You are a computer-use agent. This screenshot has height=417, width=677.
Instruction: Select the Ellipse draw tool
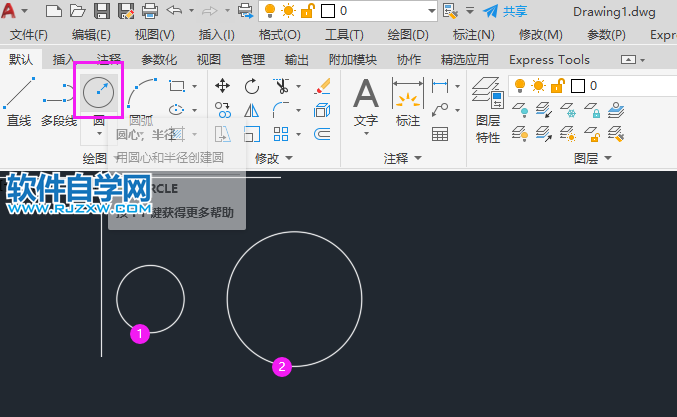pos(176,110)
